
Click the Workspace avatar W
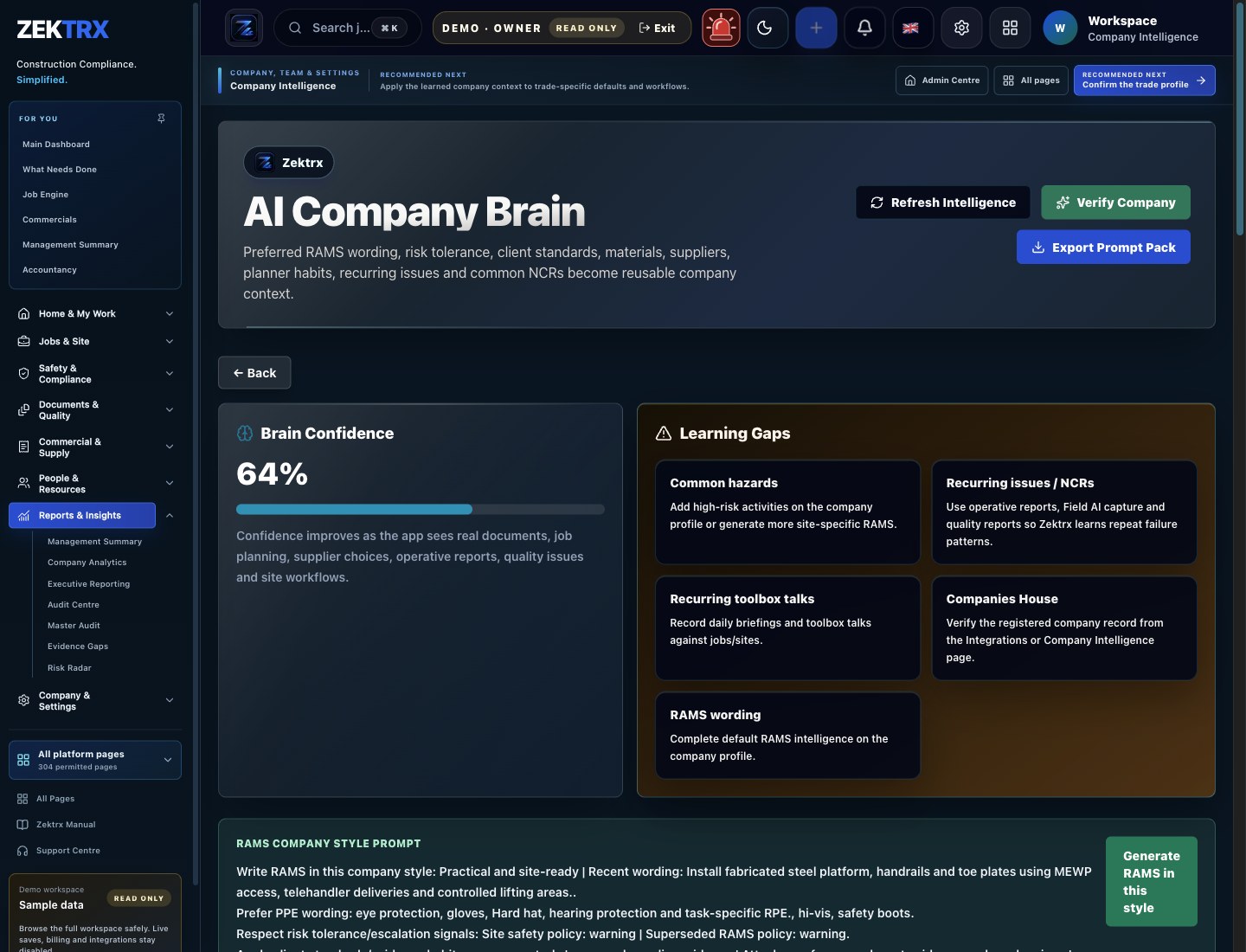coord(1060,28)
